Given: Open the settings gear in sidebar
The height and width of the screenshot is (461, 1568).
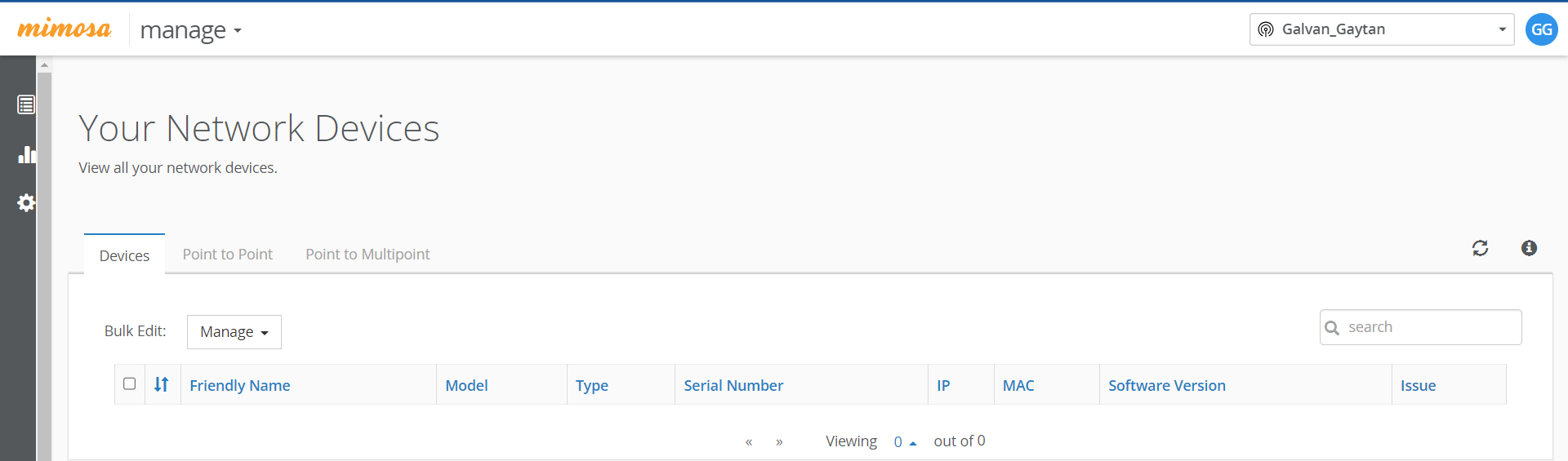Looking at the screenshot, I should (x=26, y=202).
